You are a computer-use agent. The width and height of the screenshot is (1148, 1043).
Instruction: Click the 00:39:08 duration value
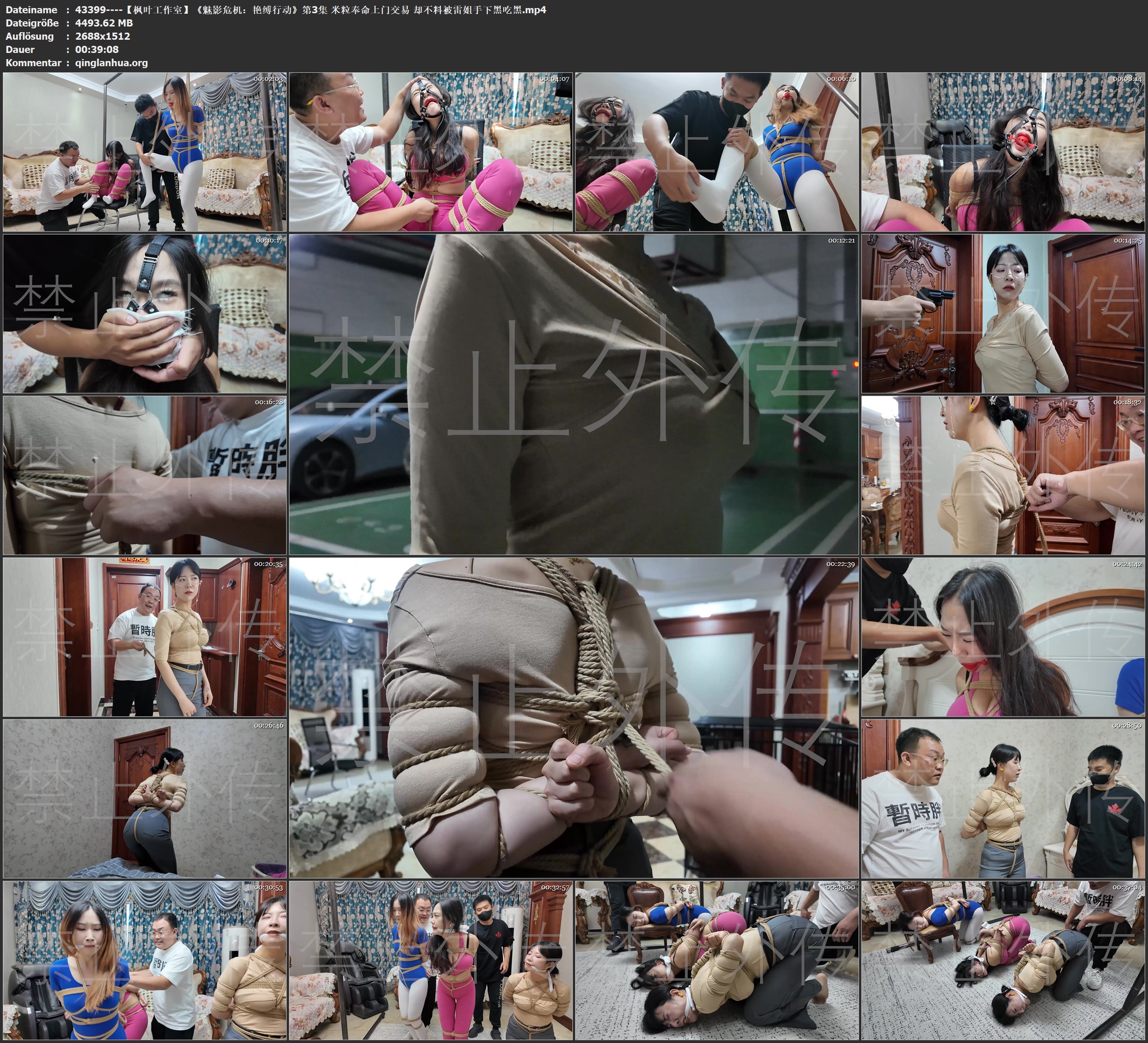tap(97, 50)
